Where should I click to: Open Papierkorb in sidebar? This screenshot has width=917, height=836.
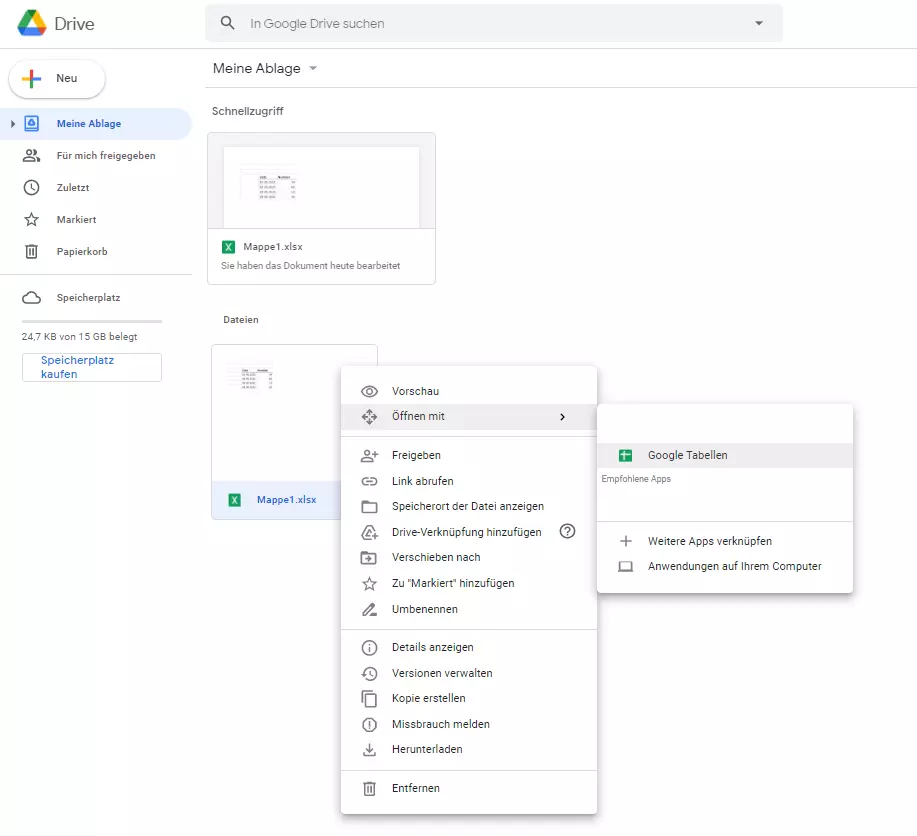point(96,252)
